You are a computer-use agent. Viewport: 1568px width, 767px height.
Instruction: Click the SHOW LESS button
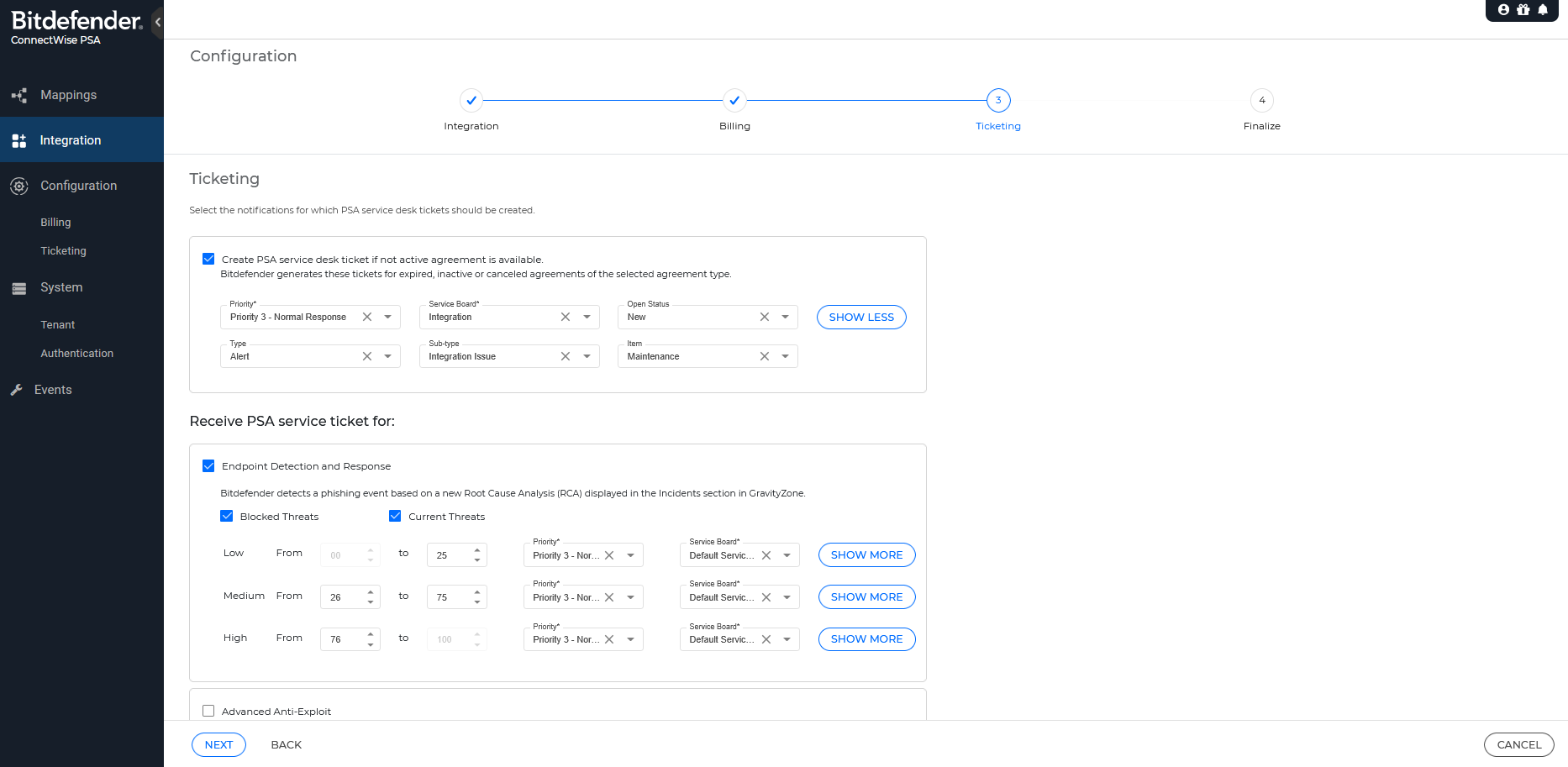[x=861, y=317]
